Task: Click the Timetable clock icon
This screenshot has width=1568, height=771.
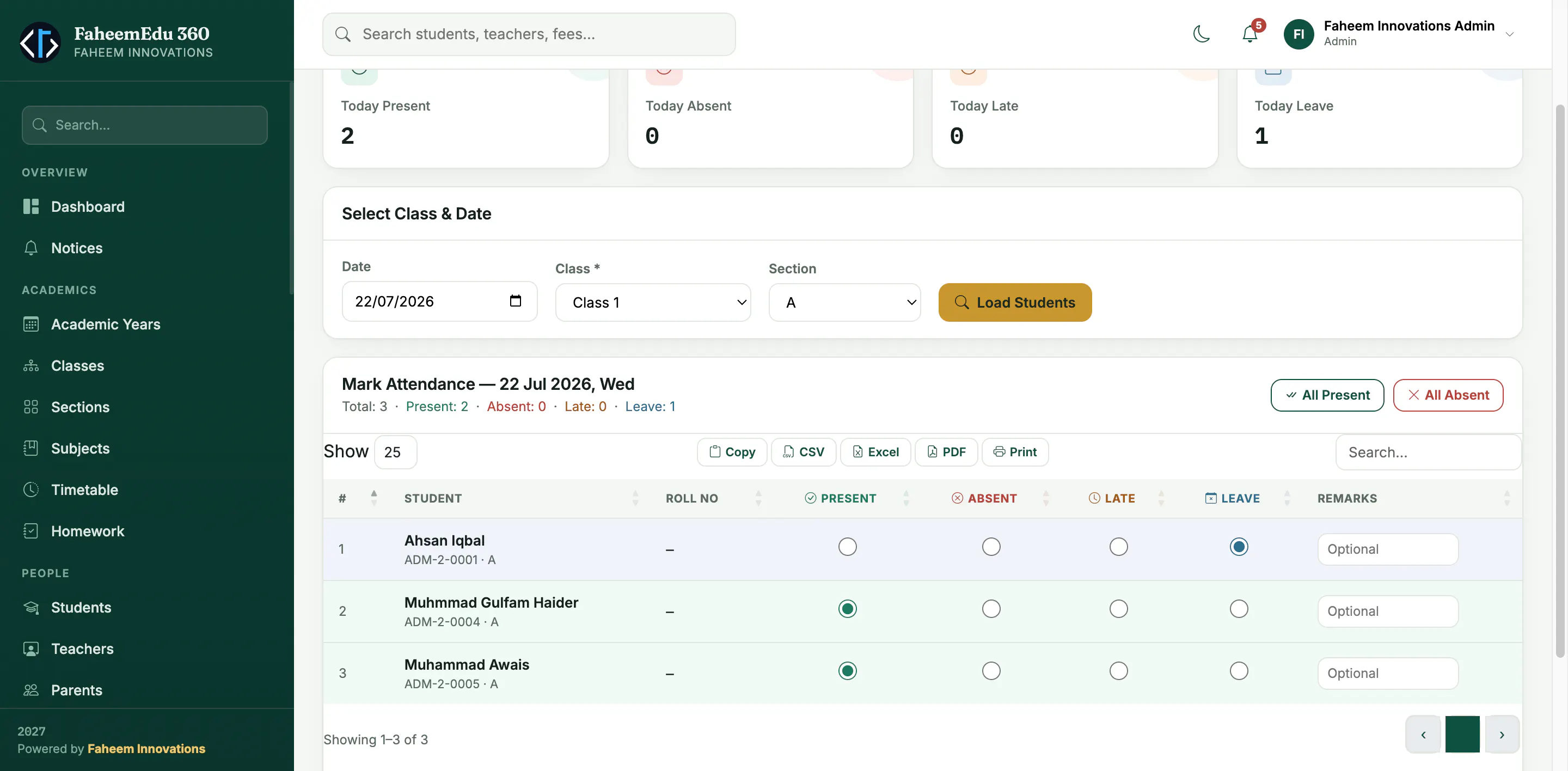Action: point(30,489)
